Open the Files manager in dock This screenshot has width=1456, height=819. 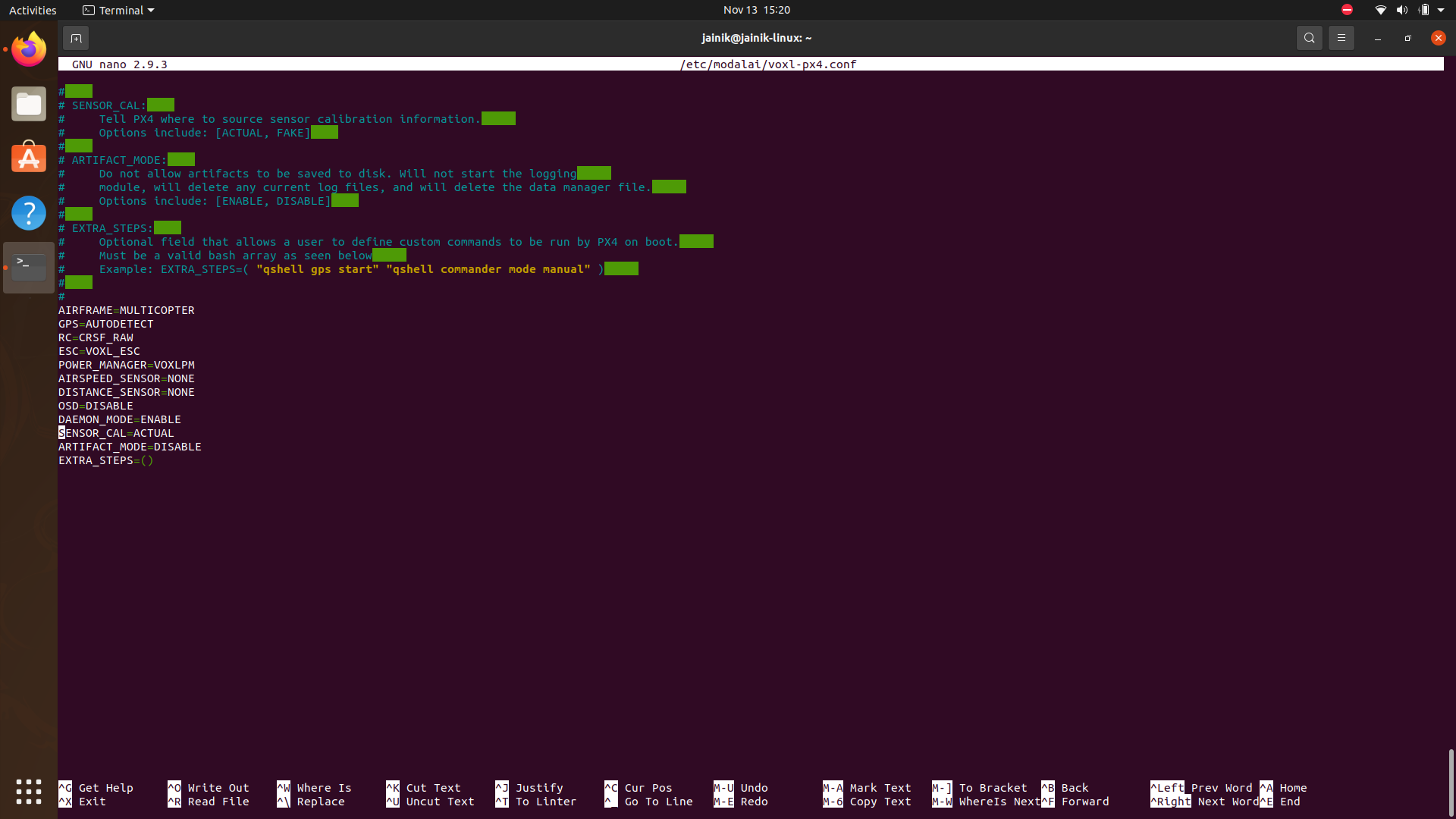[x=29, y=104]
